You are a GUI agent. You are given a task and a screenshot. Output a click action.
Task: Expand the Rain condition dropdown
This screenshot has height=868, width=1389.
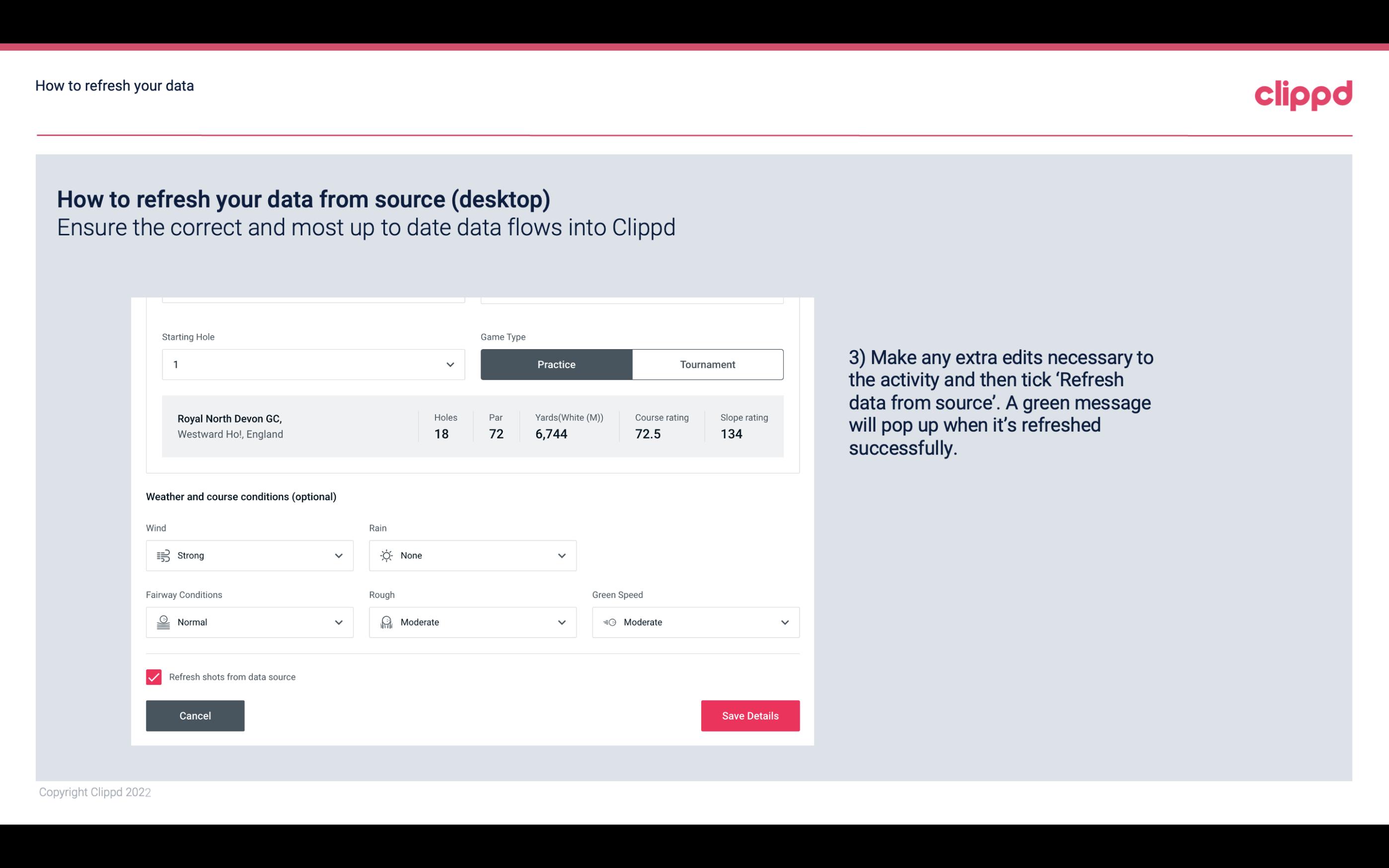pos(560,555)
